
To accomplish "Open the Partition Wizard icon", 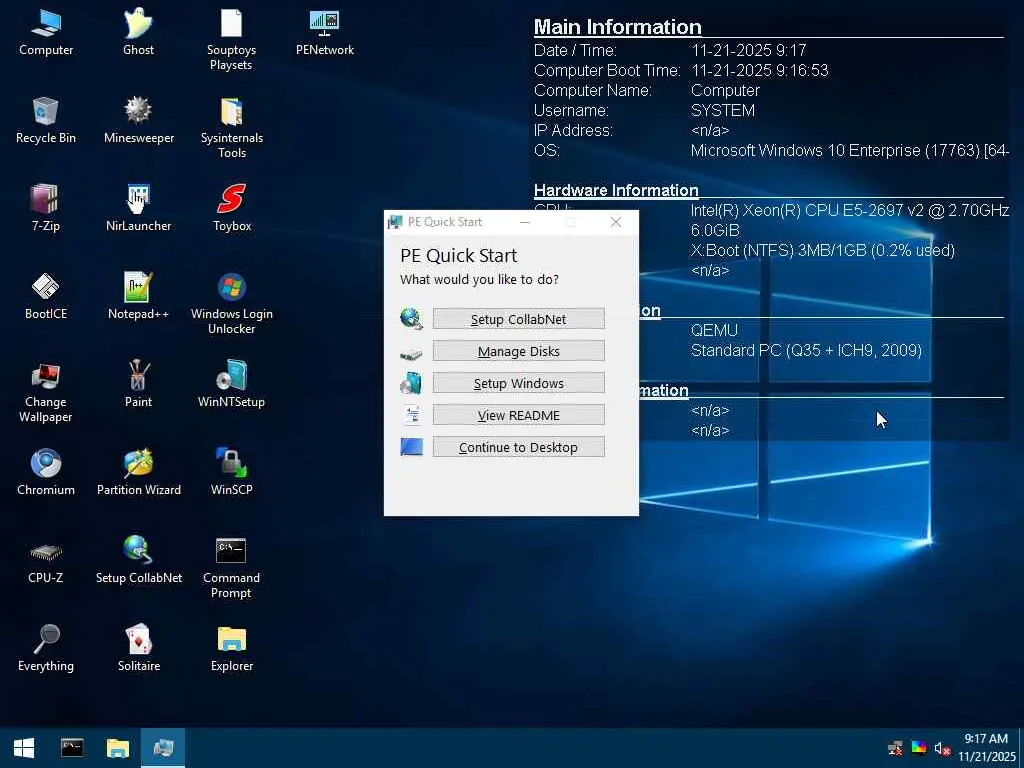I will 138,472.
